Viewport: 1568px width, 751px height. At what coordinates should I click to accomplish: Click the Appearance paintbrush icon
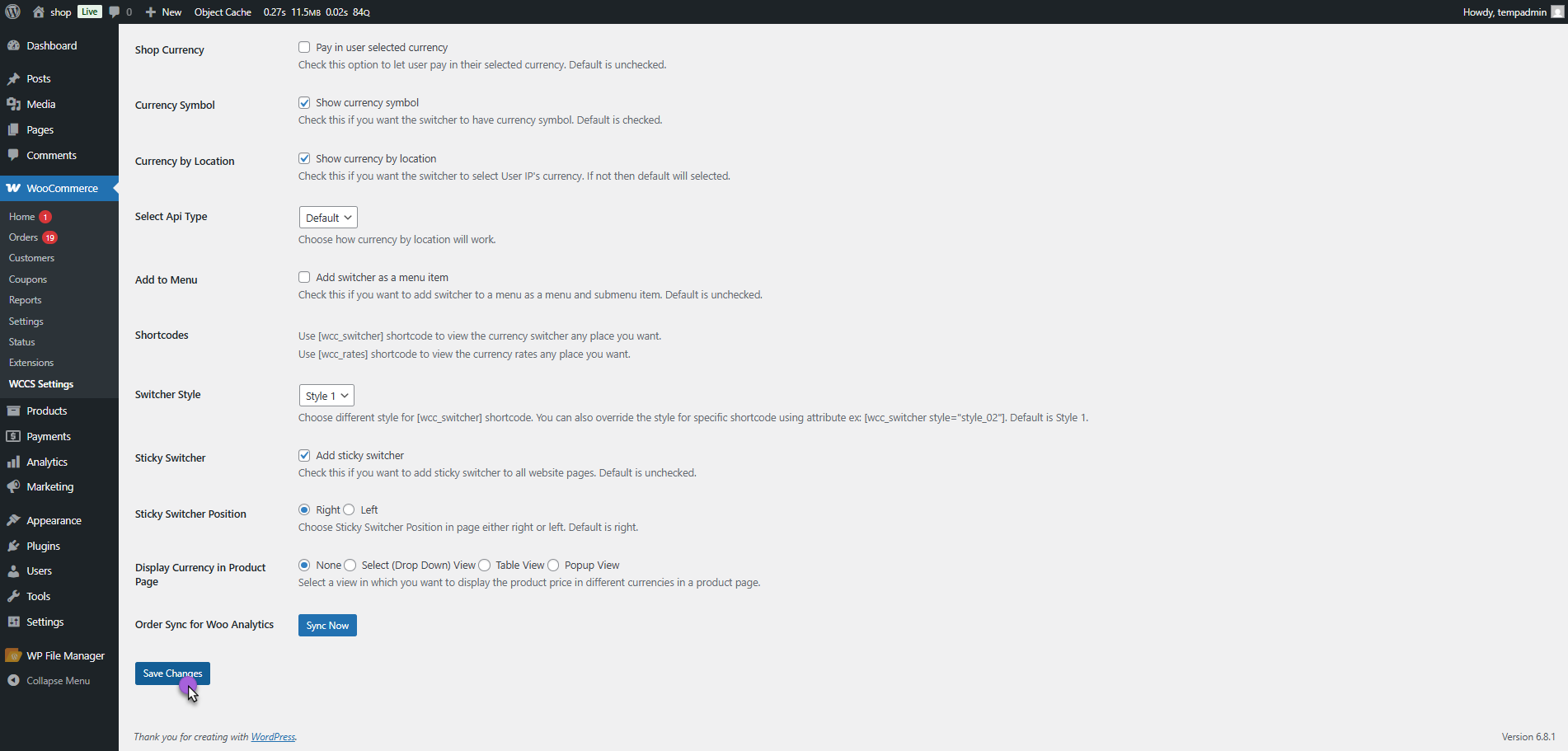(x=13, y=521)
